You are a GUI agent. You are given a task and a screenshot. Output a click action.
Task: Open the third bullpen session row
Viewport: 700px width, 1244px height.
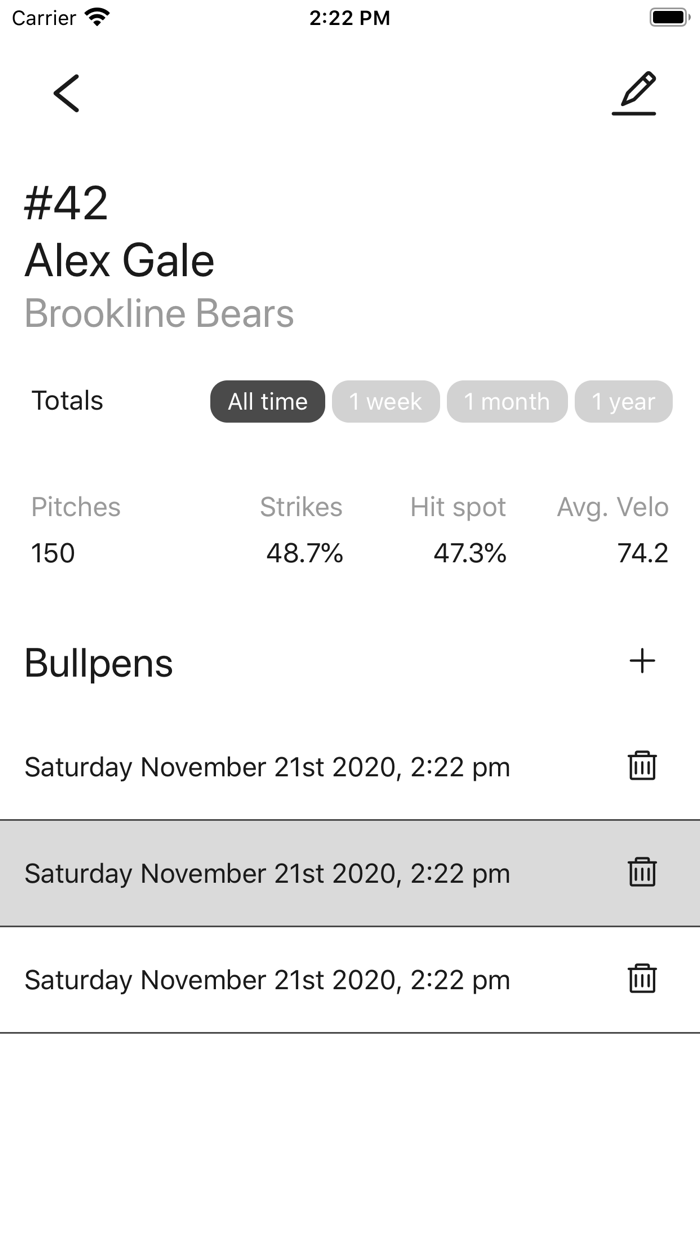(x=350, y=980)
